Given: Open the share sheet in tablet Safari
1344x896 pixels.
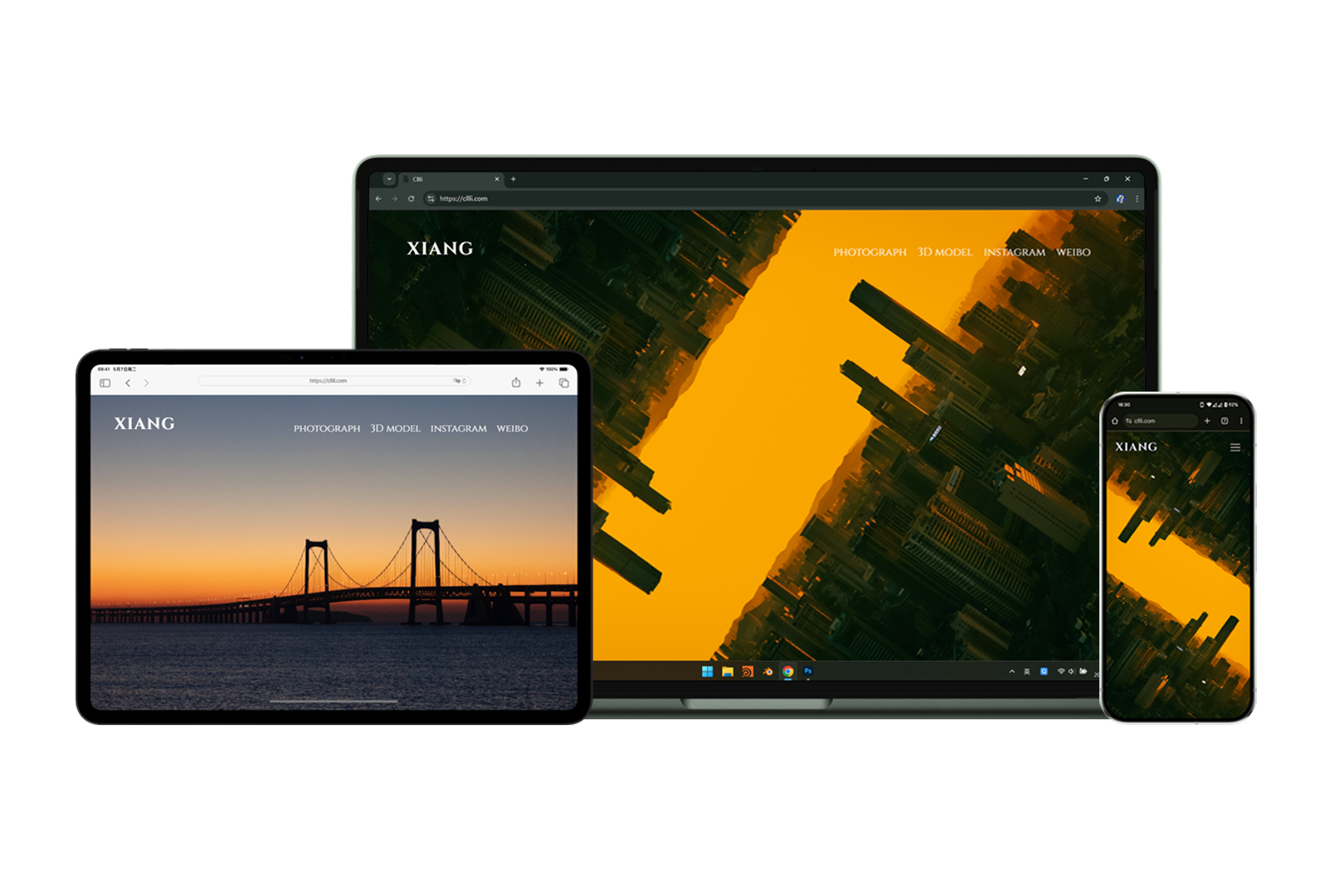Looking at the screenshot, I should click(x=516, y=382).
